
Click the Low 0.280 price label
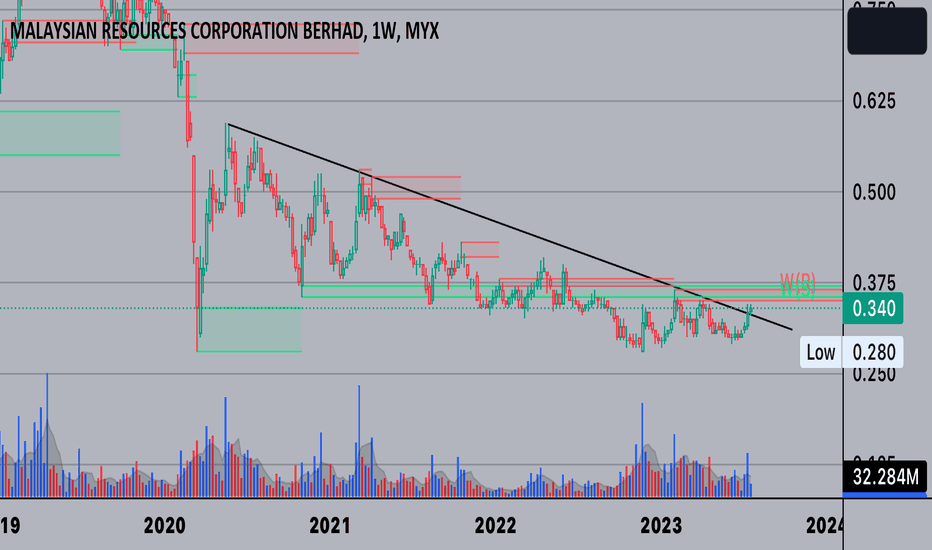(851, 352)
